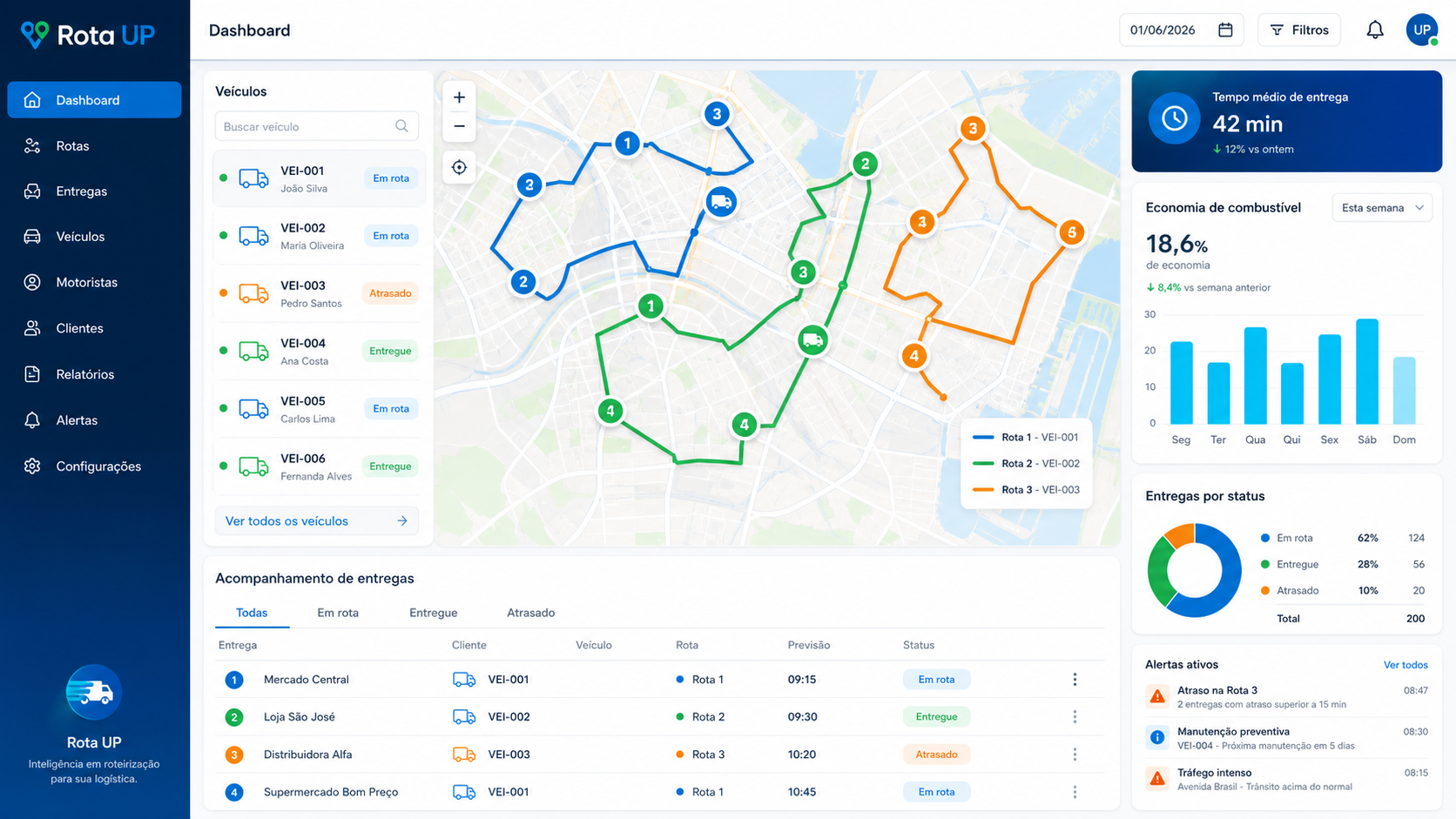The image size is (1456, 819).
Task: Switch to the Em rota deliveries tab
Action: 338,613
